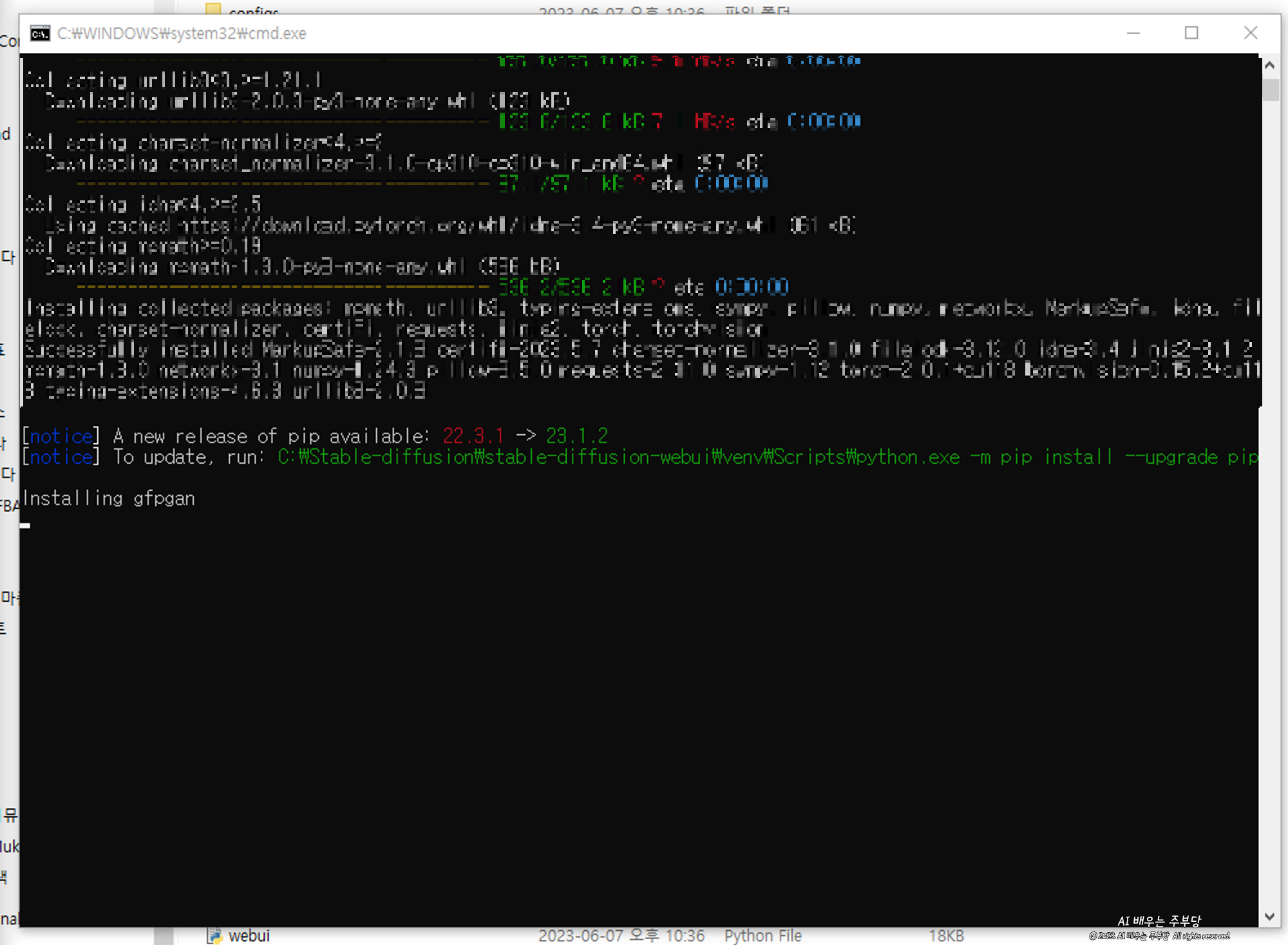
Task: Click the Installing gfpgan line
Action: (x=108, y=499)
